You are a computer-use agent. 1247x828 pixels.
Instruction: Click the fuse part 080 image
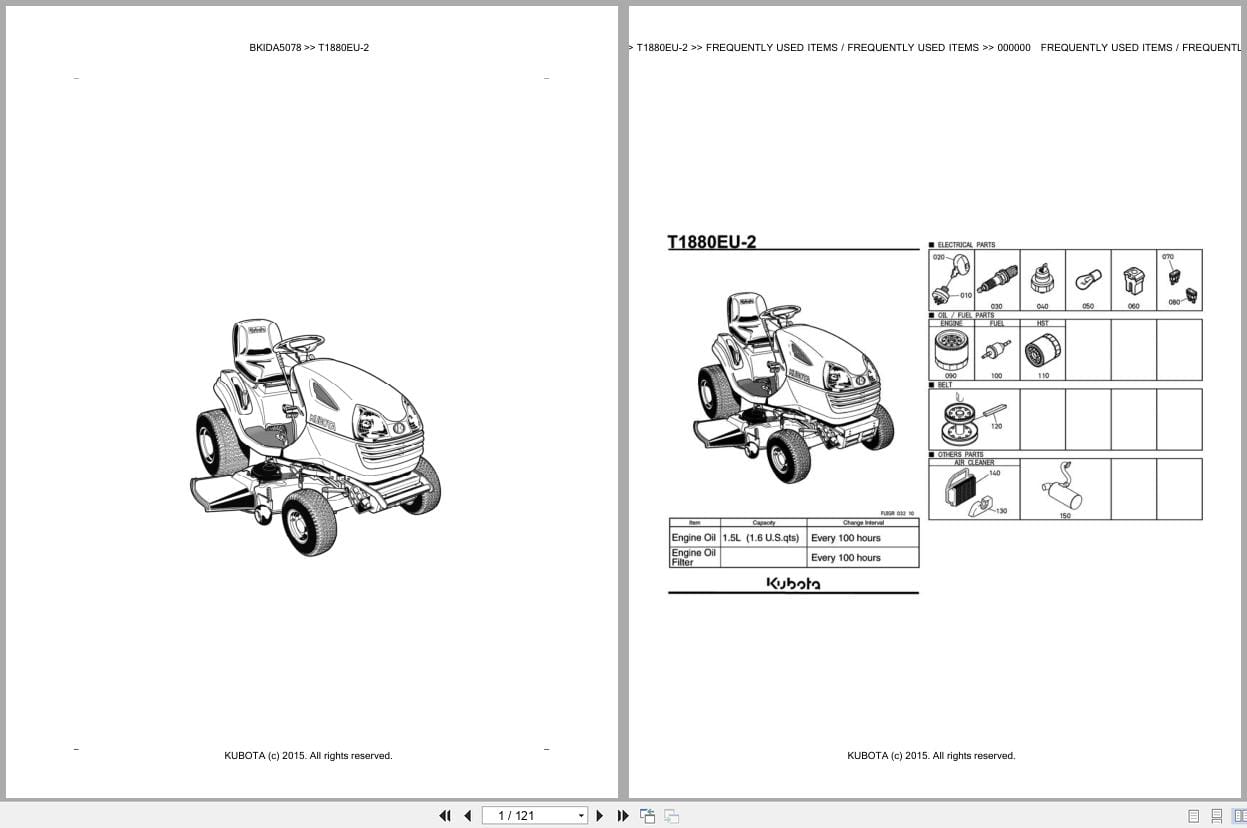tap(1191, 294)
